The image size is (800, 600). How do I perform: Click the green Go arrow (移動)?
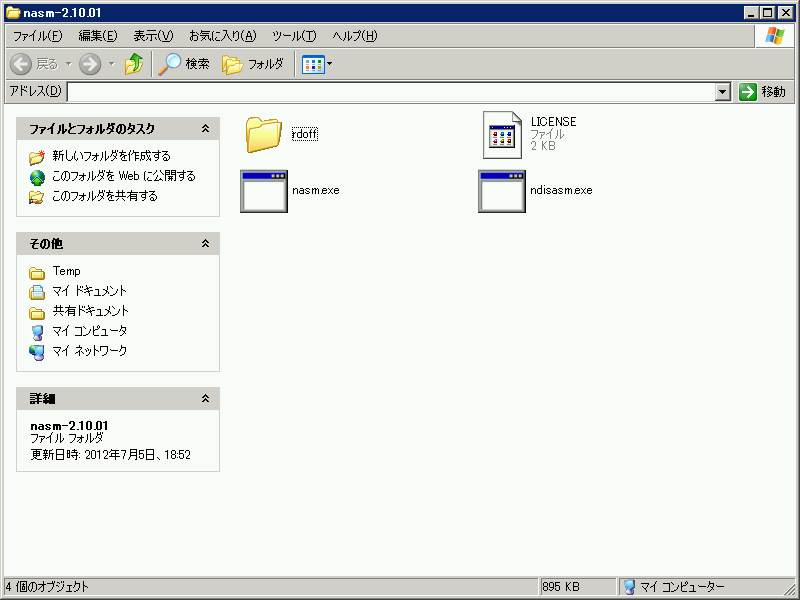coord(748,92)
